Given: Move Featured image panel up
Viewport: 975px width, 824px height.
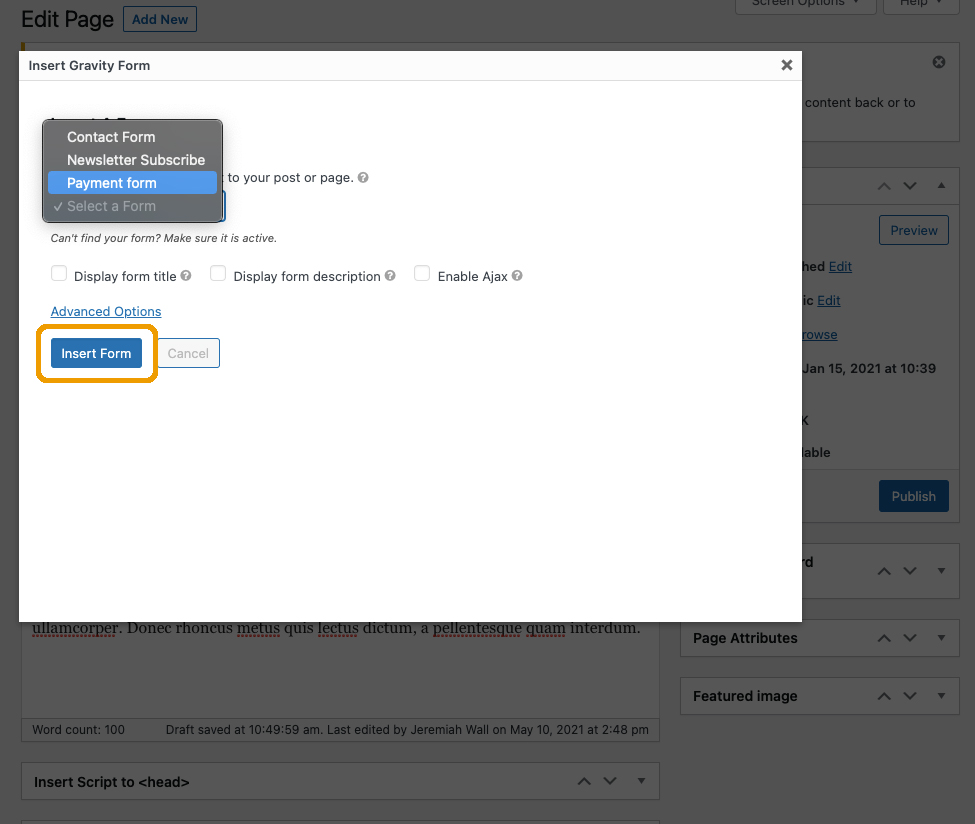Looking at the screenshot, I should [884, 696].
